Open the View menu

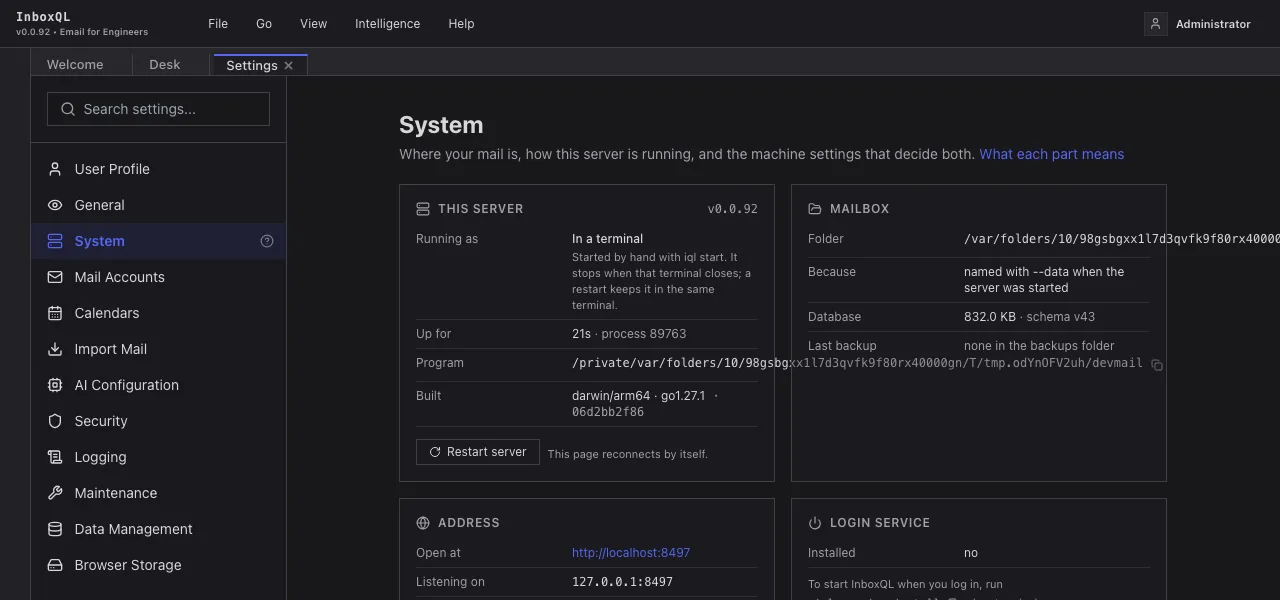pyautogui.click(x=313, y=24)
